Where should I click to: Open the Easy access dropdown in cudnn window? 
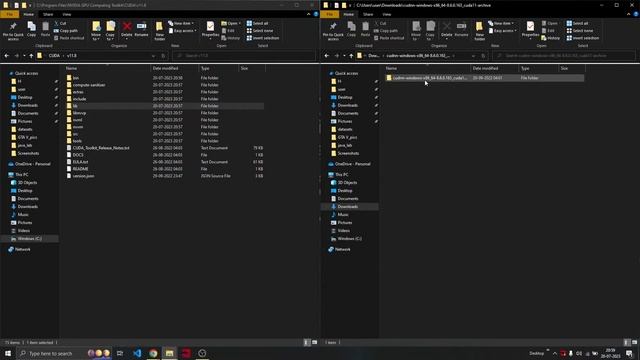(502, 31)
